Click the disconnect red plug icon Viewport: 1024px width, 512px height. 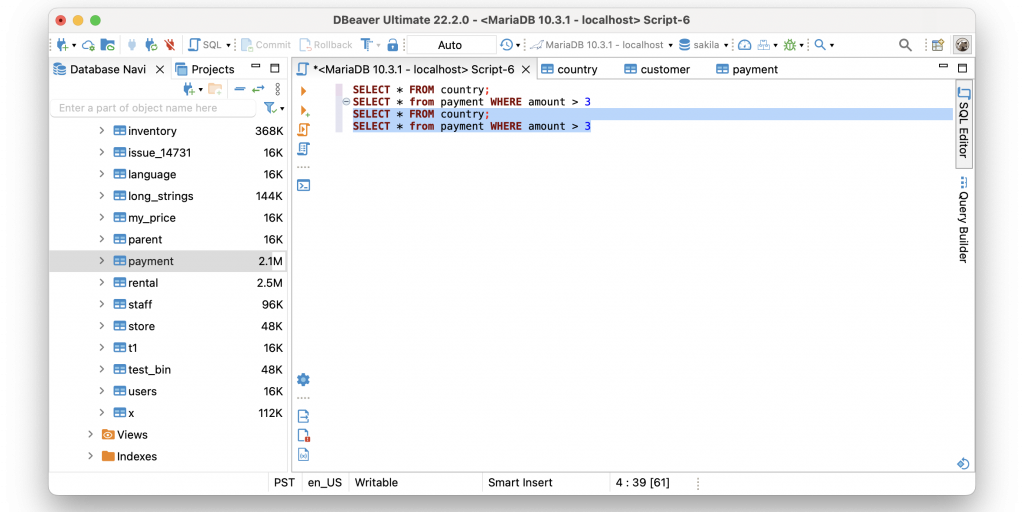click(169, 45)
